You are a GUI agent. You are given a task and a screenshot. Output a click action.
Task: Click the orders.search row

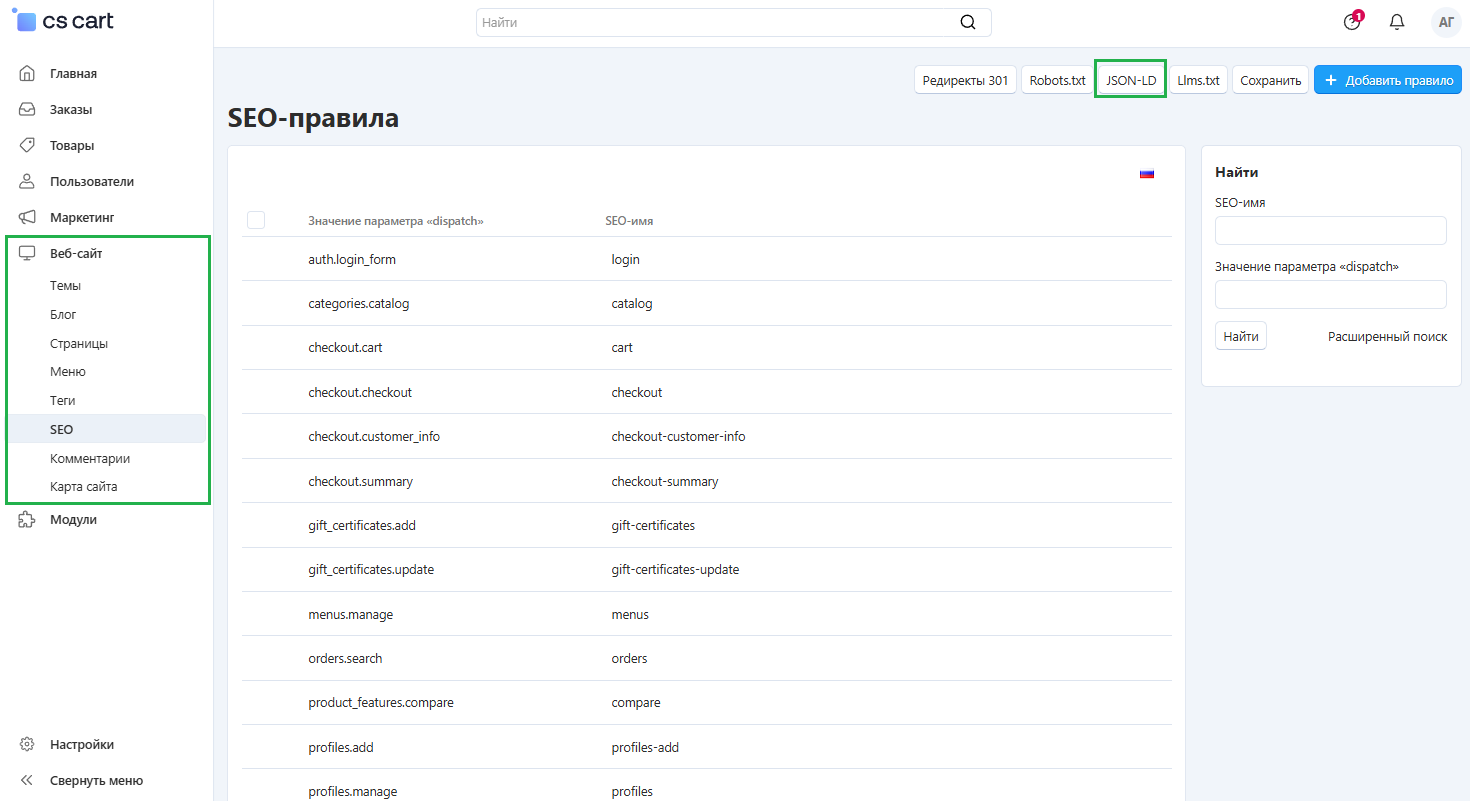point(709,658)
